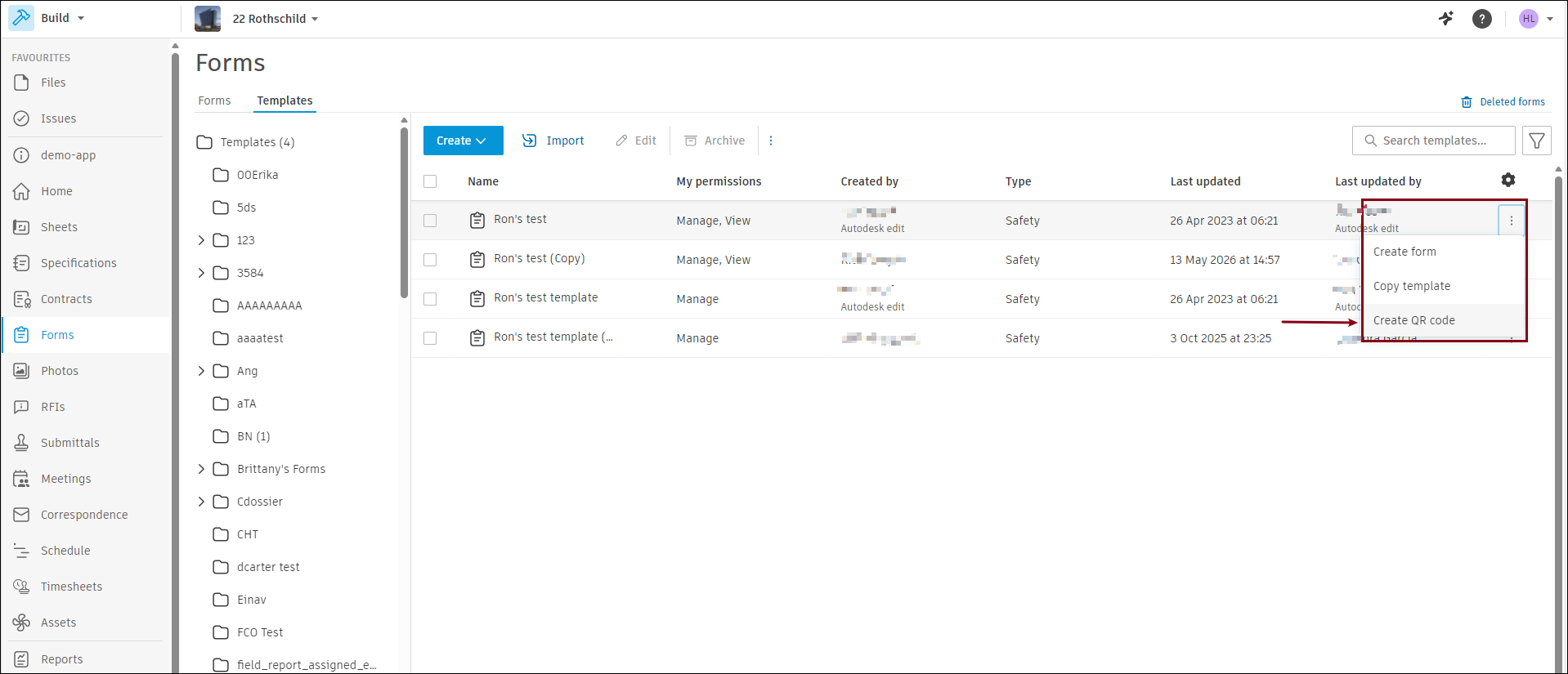This screenshot has height=674, width=1568.
Task: Open the Files sidebar icon
Action: click(21, 83)
